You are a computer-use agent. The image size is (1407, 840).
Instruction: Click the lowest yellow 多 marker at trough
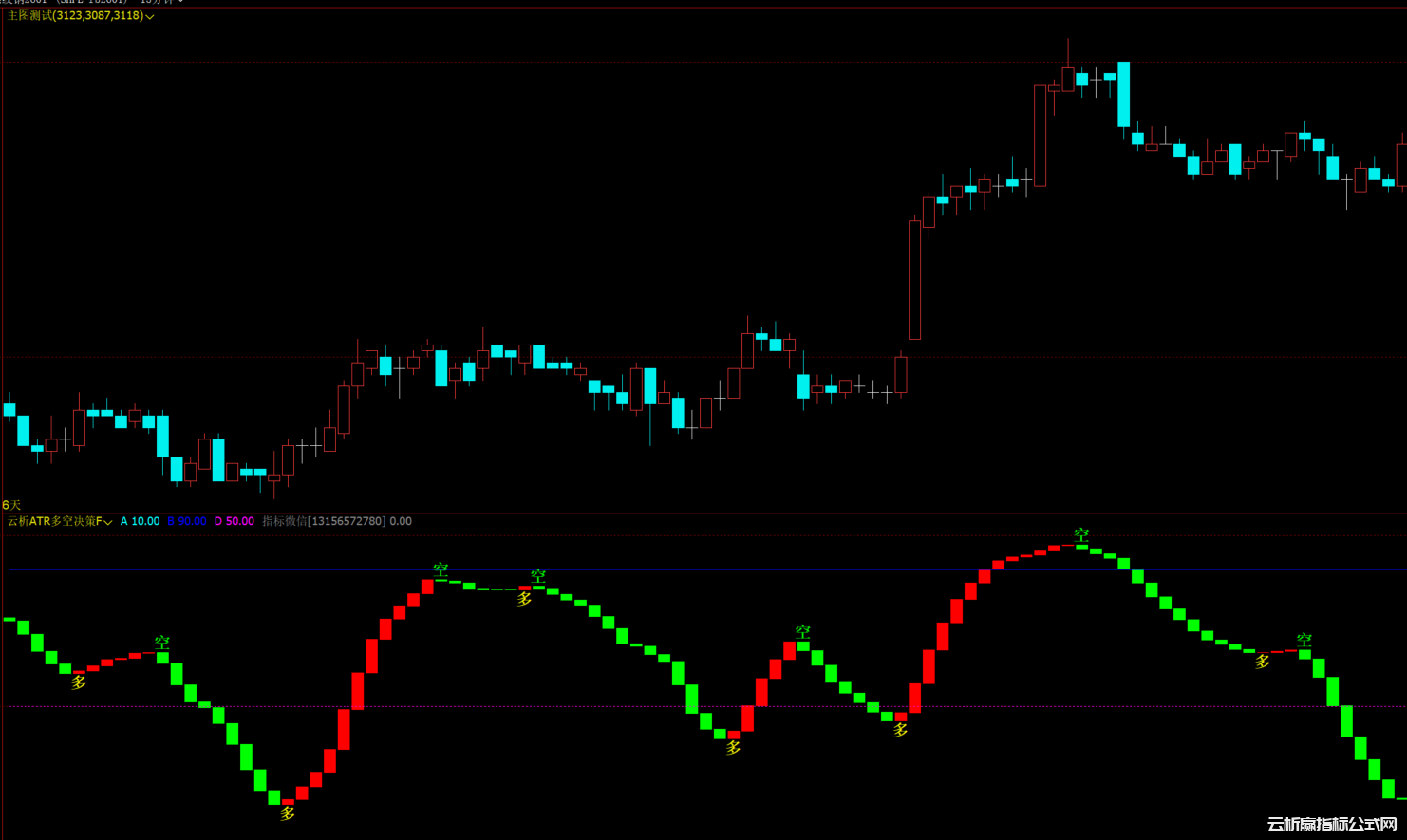coord(288,813)
